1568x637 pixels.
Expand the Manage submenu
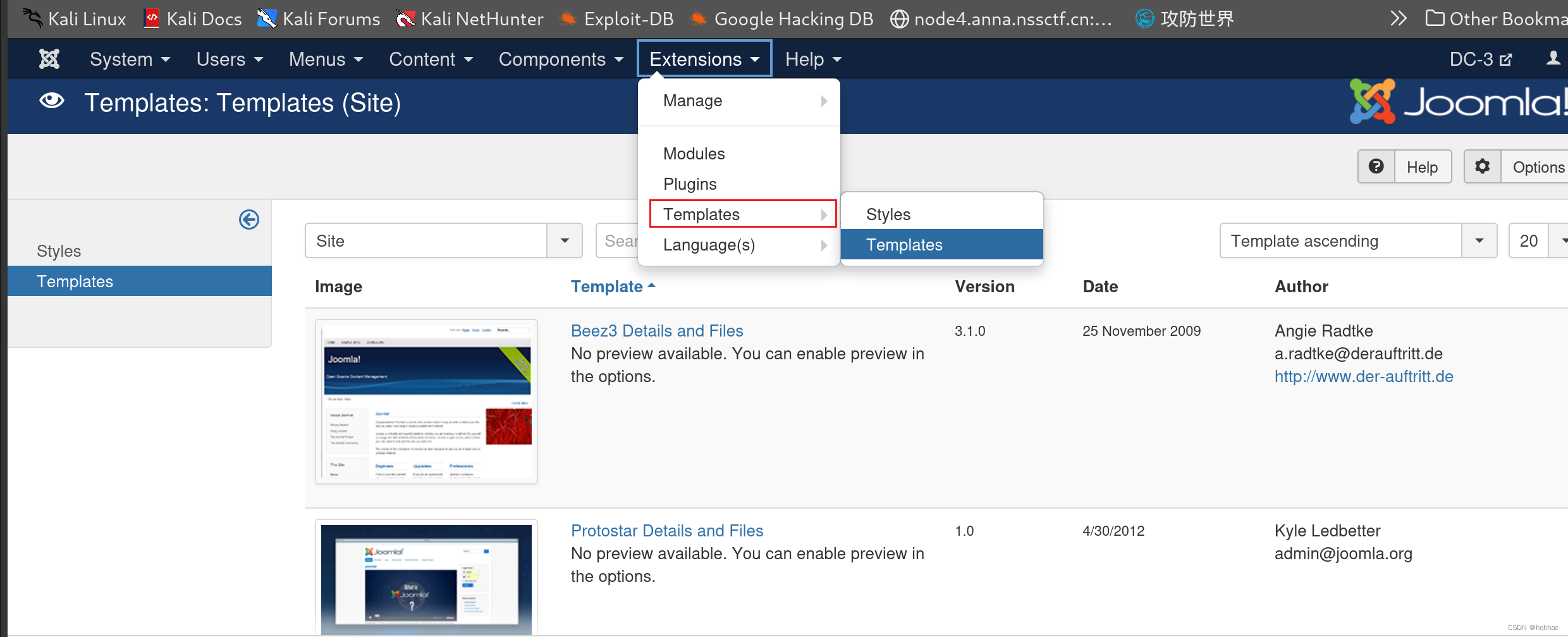click(739, 101)
